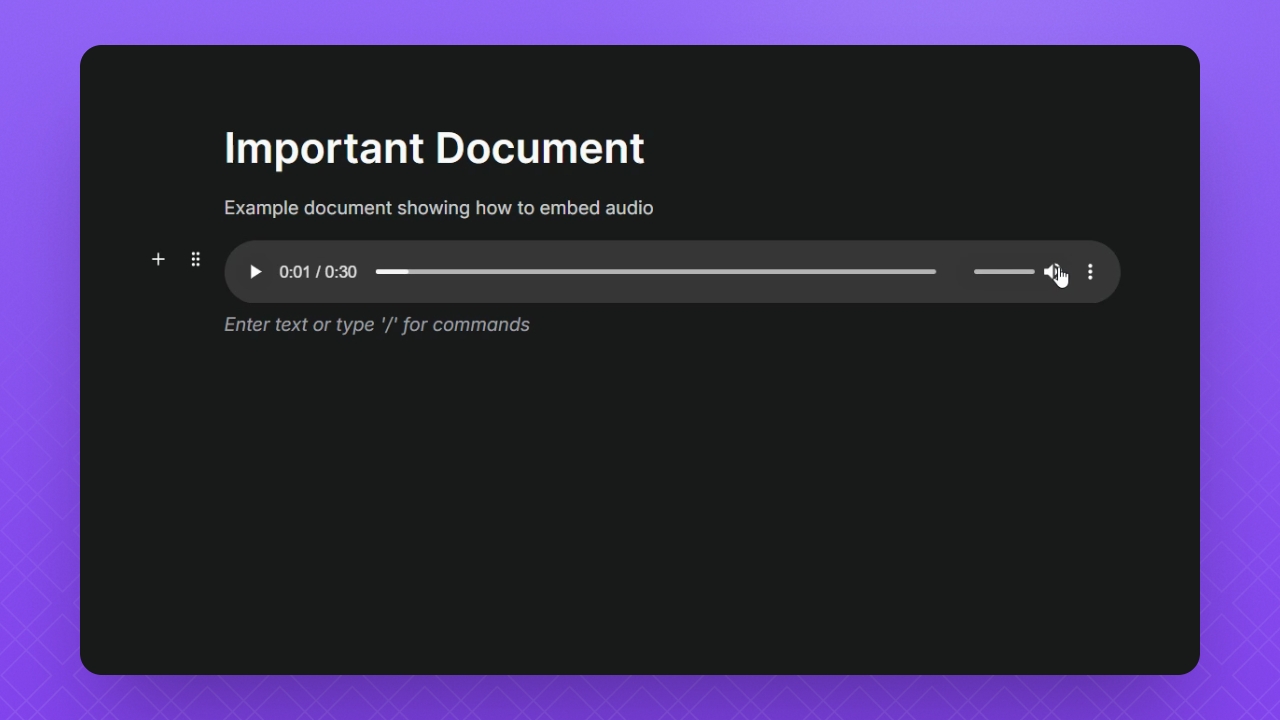The height and width of the screenshot is (720, 1280).
Task: Open the audio player's three-dot options menu
Action: (x=1090, y=272)
